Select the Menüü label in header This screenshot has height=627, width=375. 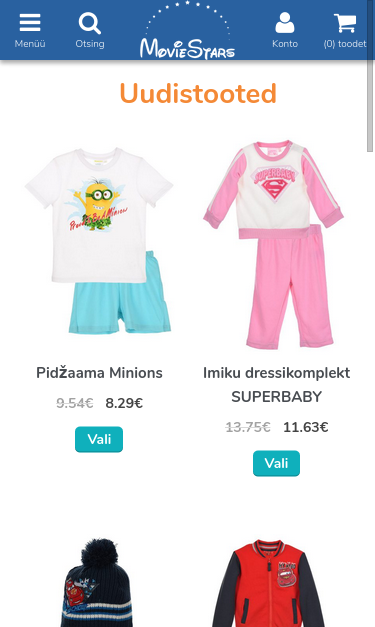[x=30, y=44]
